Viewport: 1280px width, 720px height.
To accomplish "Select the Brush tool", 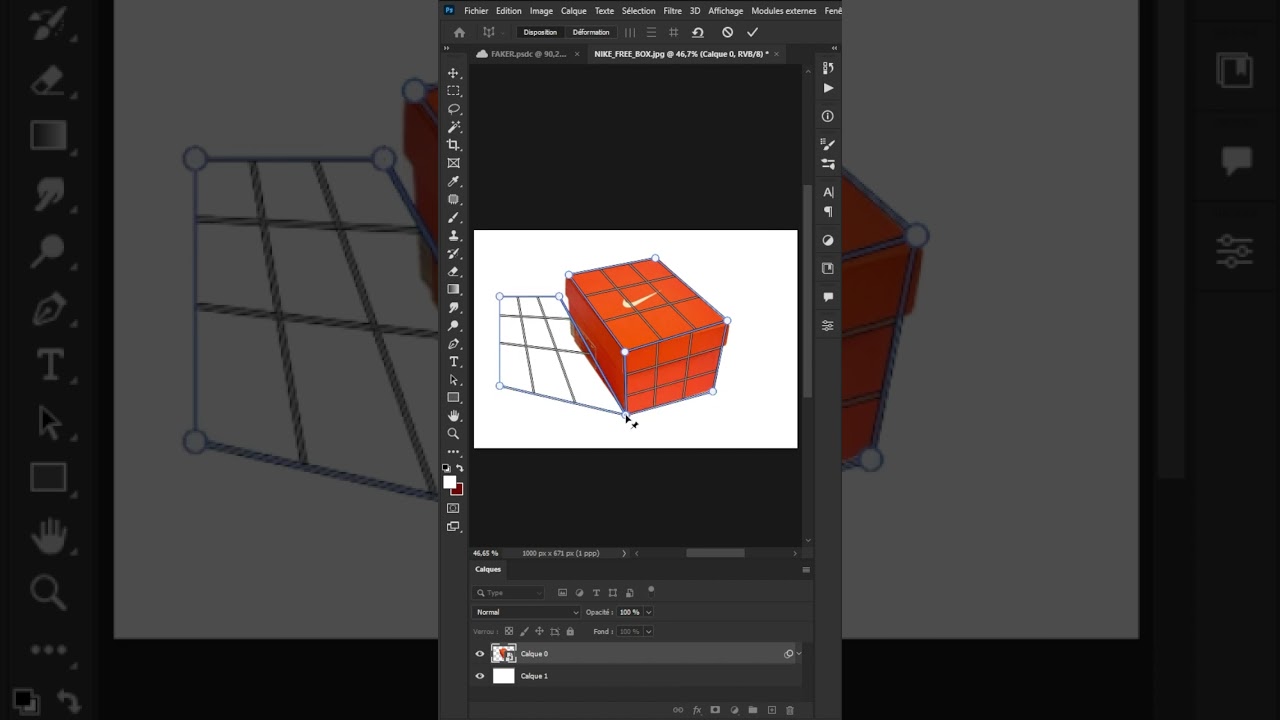I will pyautogui.click(x=453, y=217).
